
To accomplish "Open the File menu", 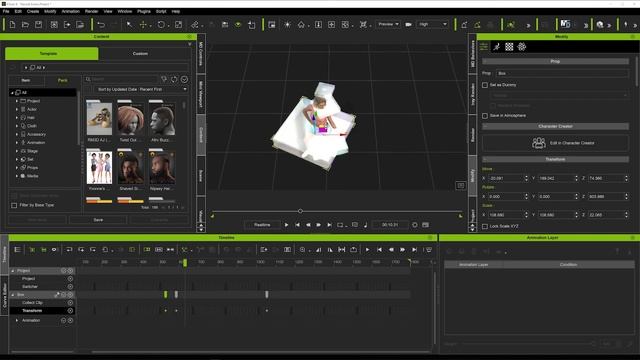I will (6, 11).
